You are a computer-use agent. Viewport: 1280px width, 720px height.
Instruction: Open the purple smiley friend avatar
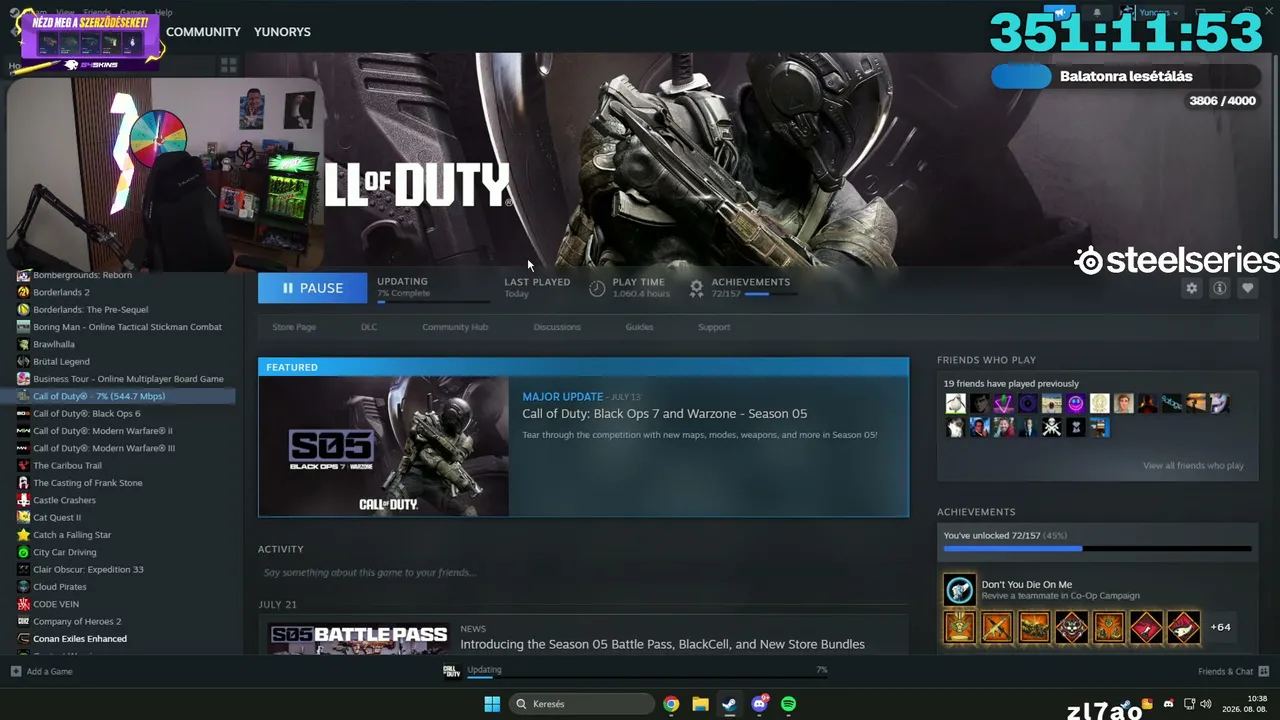[x=1075, y=404]
